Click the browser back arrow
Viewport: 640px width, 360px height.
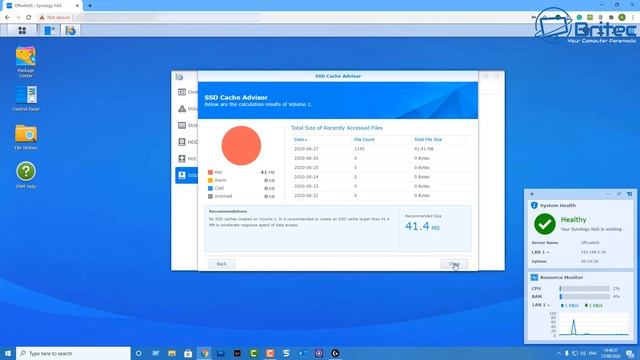click(x=7, y=18)
